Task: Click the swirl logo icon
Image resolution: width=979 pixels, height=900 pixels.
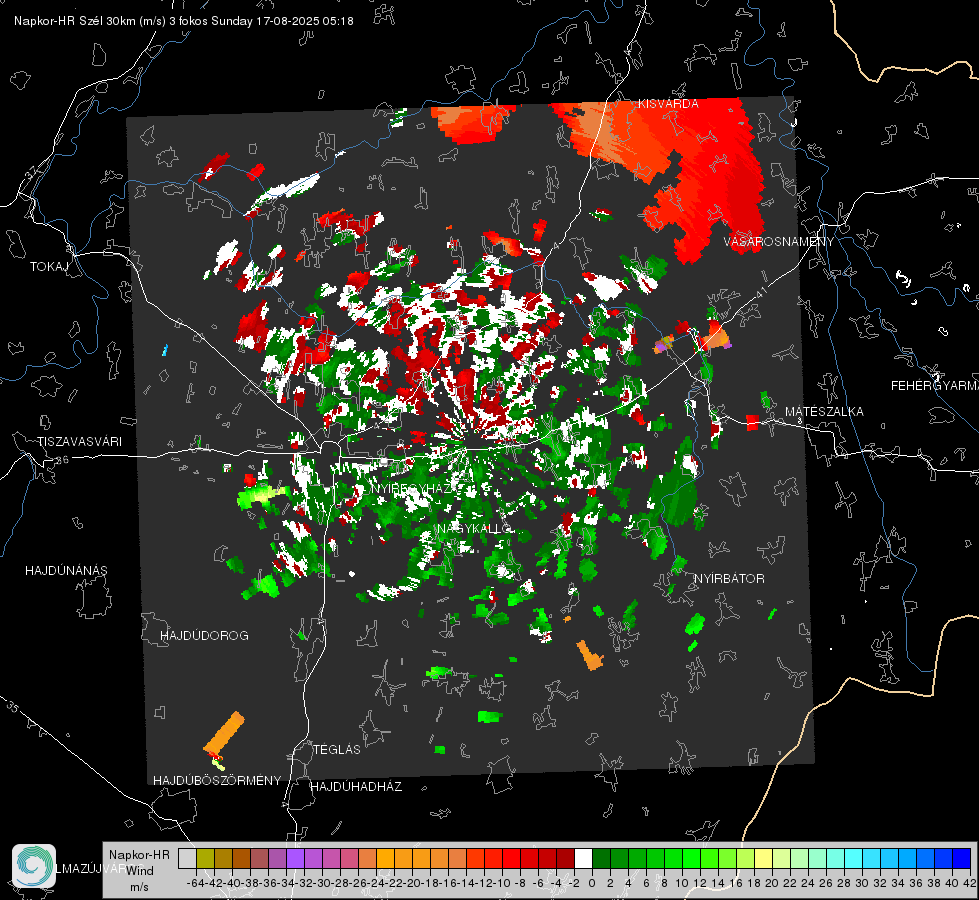Action: coord(34,866)
